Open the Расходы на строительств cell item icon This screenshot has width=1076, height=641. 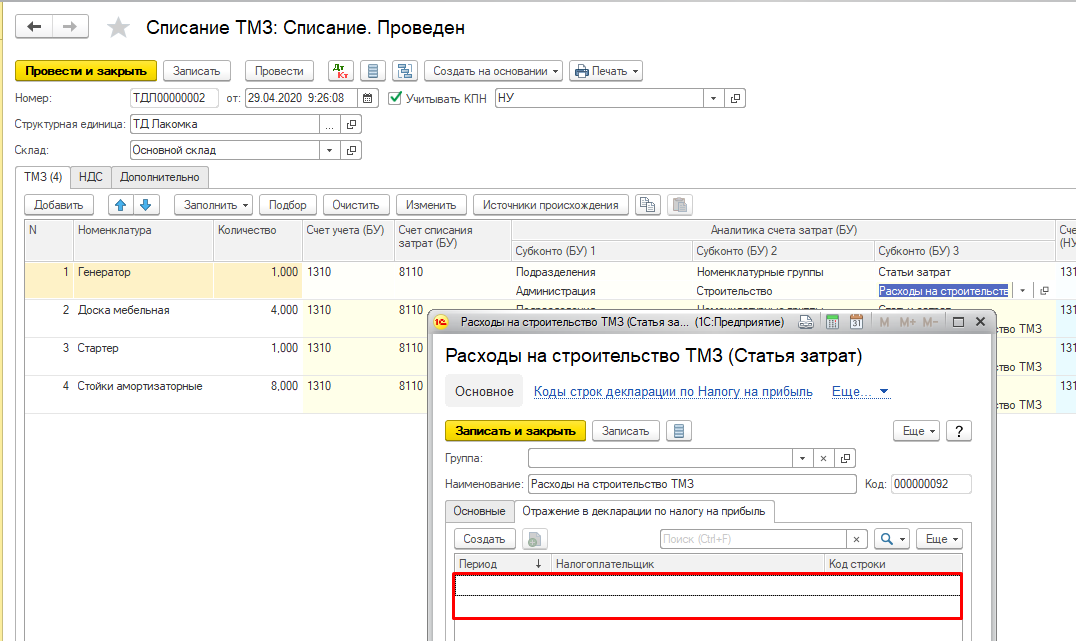click(x=1044, y=291)
